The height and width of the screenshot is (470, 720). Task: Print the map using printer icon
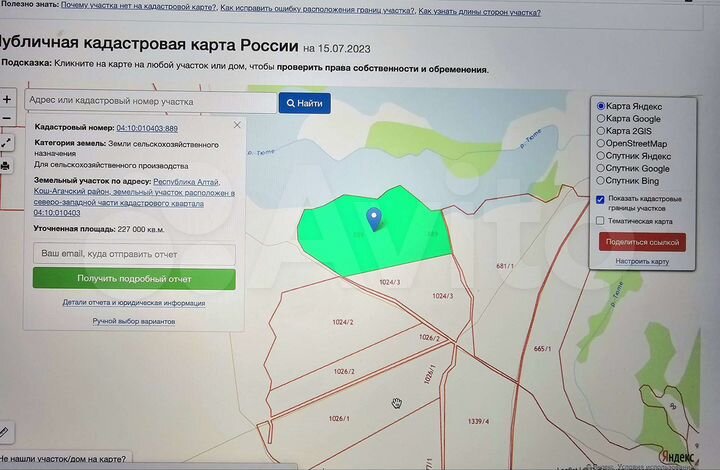pos(6,166)
